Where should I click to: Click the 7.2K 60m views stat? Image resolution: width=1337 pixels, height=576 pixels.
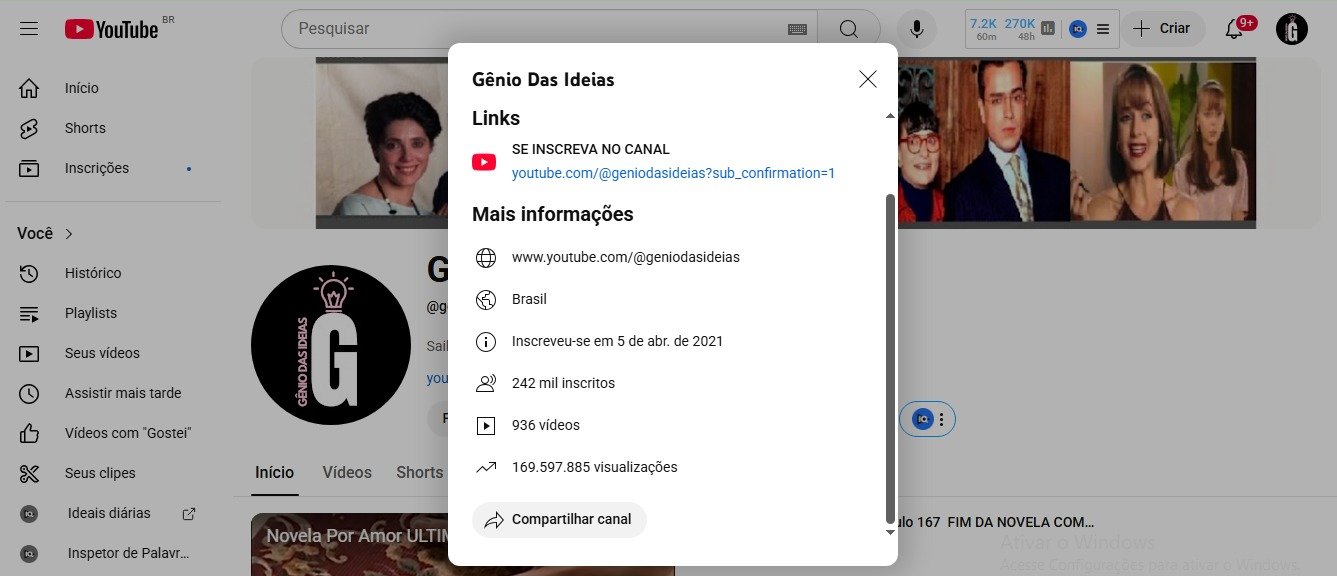pyautogui.click(x=984, y=28)
